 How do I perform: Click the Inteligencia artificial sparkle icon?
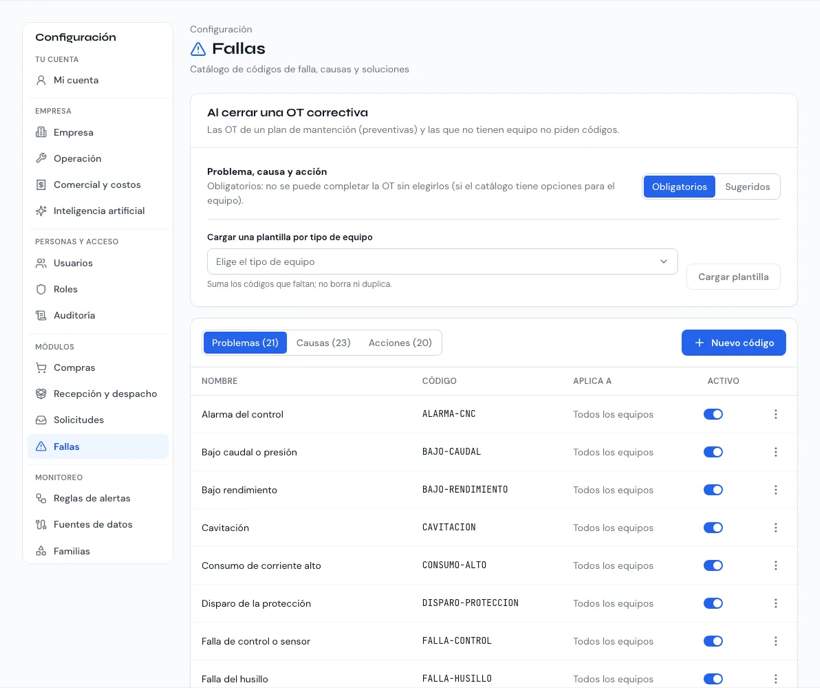(x=41, y=211)
